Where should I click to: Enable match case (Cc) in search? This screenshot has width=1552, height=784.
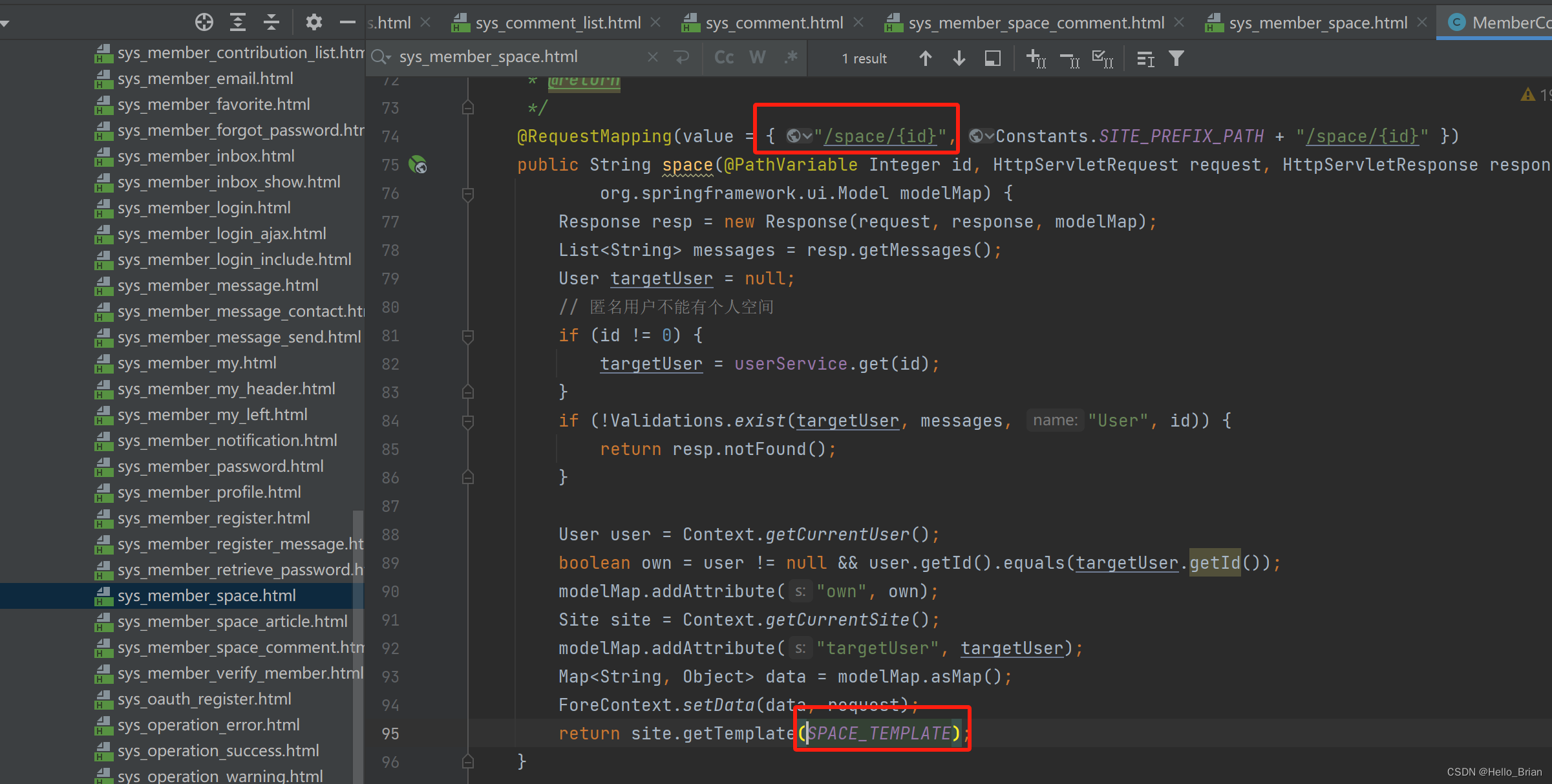[x=723, y=57]
